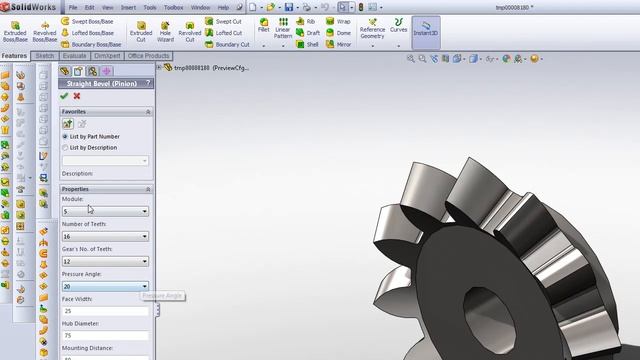
Task: Open the Window menu
Action: point(200,7)
